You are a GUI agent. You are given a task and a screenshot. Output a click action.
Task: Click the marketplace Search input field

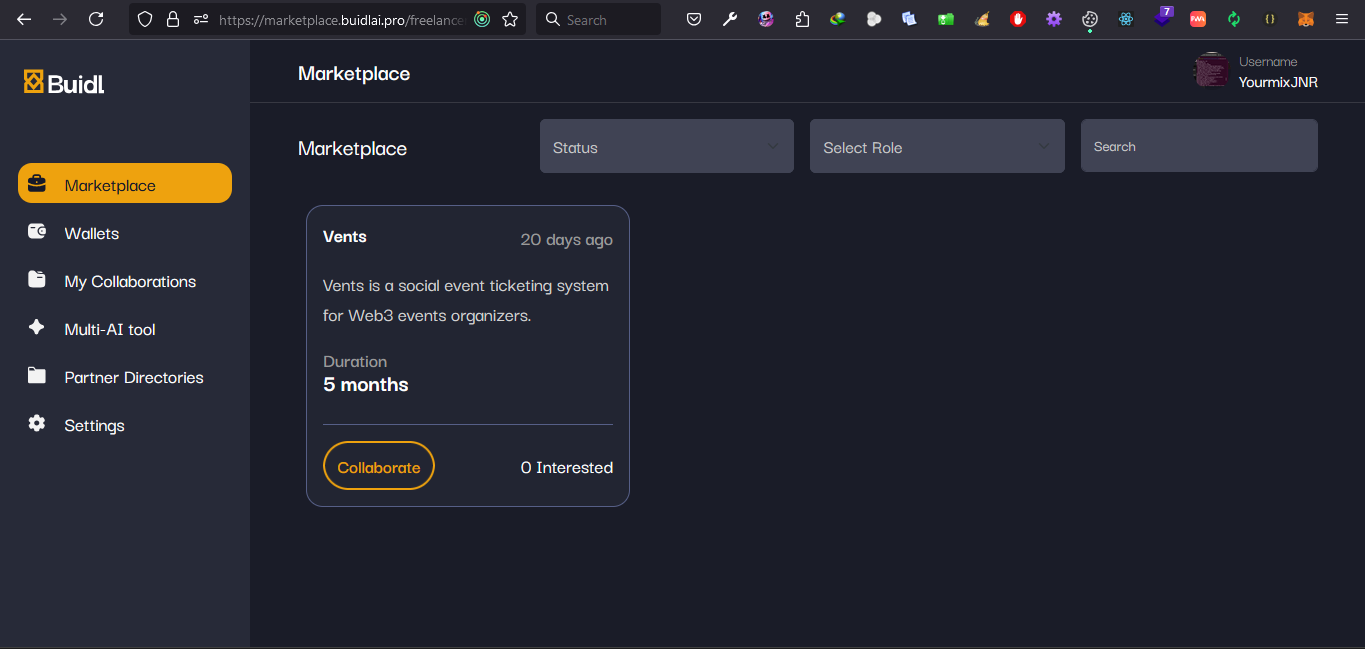[1198, 147]
